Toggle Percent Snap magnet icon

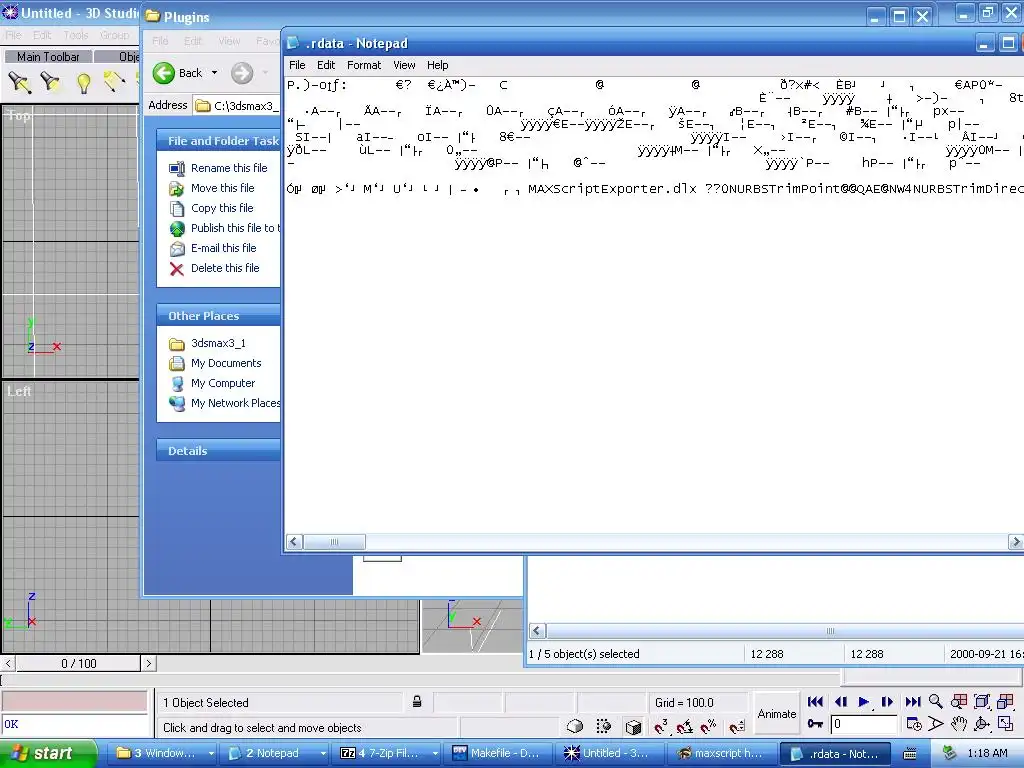(708, 726)
